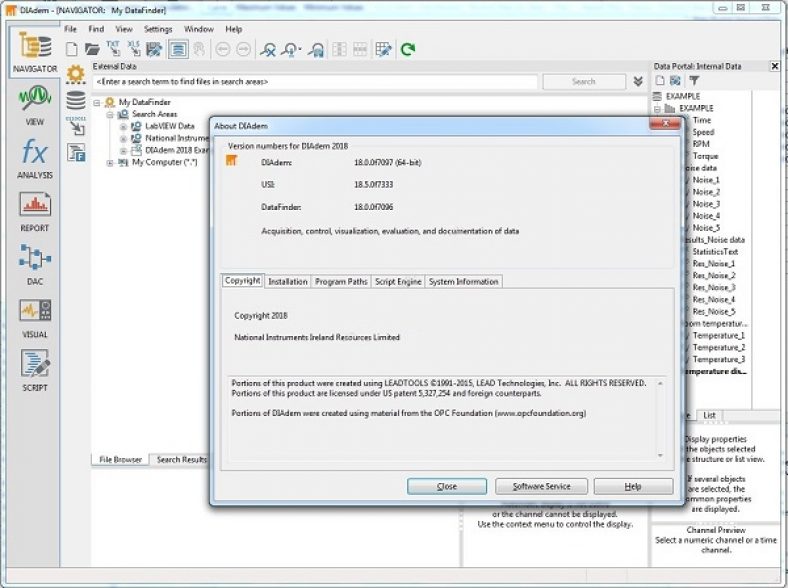Image resolution: width=788 pixels, height=588 pixels.
Task: Switch to the System Information tab
Action: (x=463, y=282)
